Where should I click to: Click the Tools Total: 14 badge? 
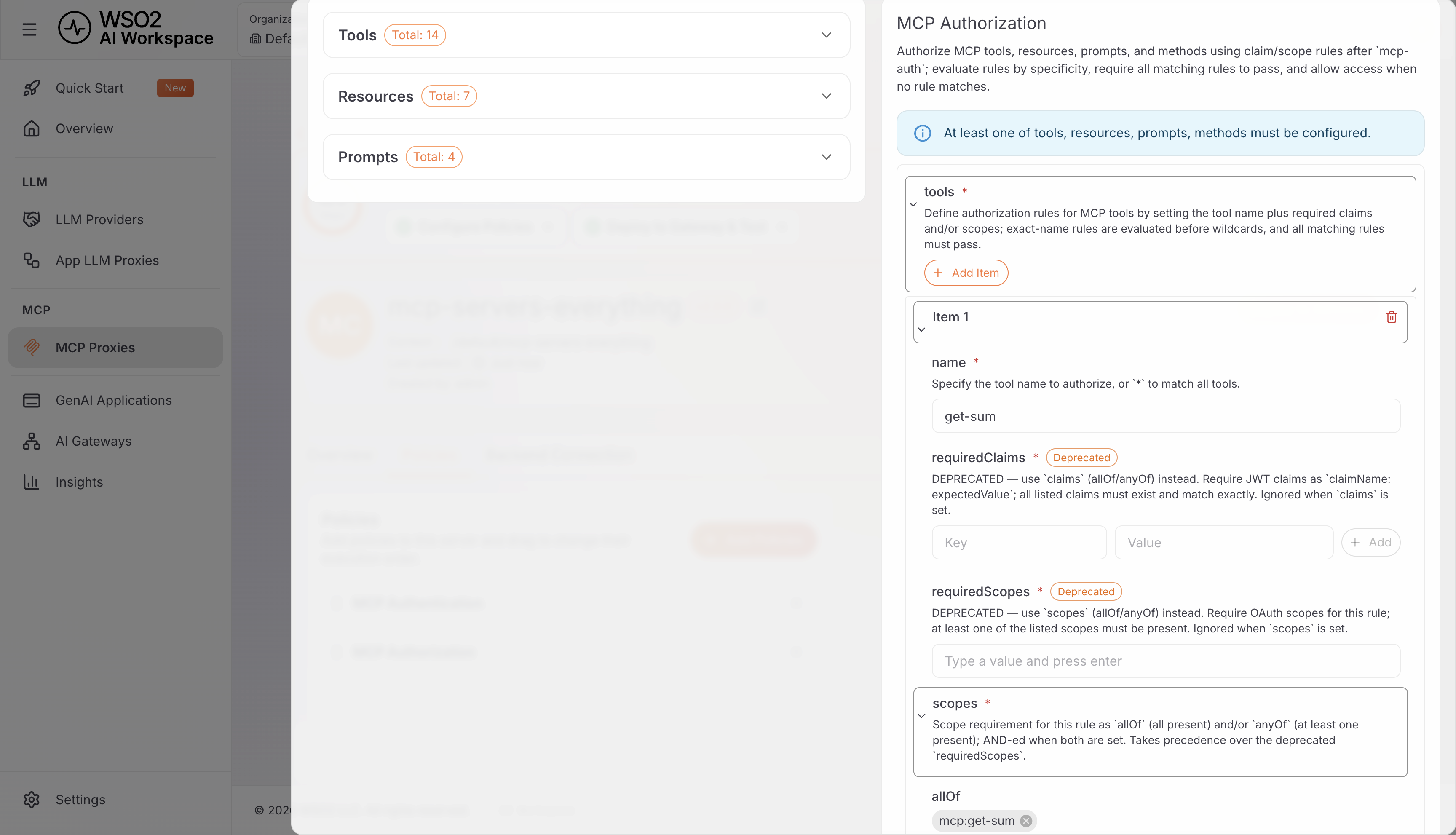click(x=415, y=35)
